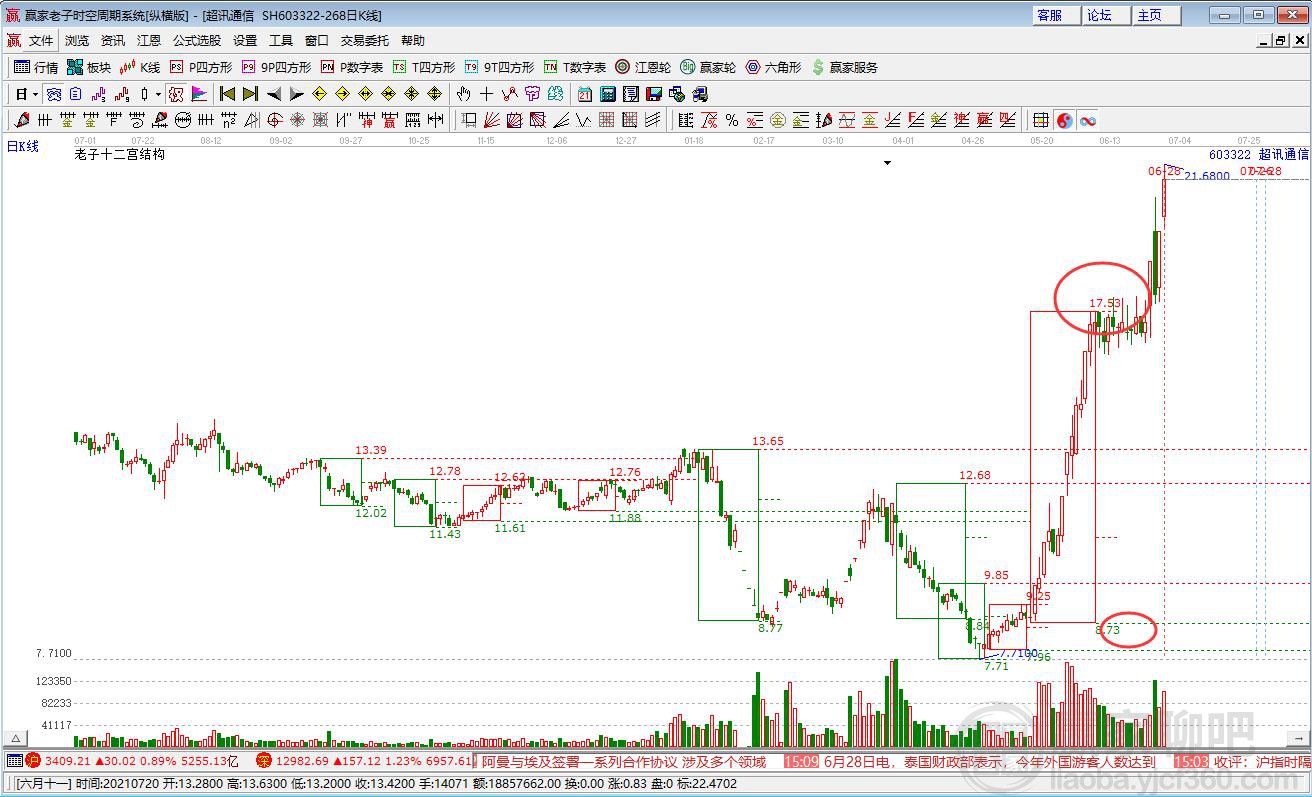Open the 江恩轮 Gann wheel
The width and height of the screenshot is (1312, 797).
[642, 67]
